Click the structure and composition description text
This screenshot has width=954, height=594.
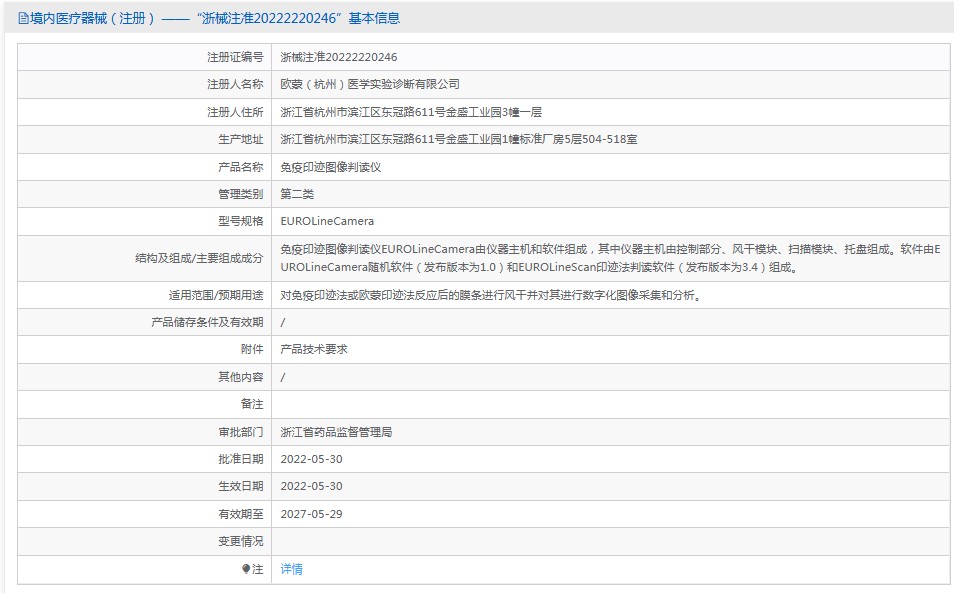610,258
